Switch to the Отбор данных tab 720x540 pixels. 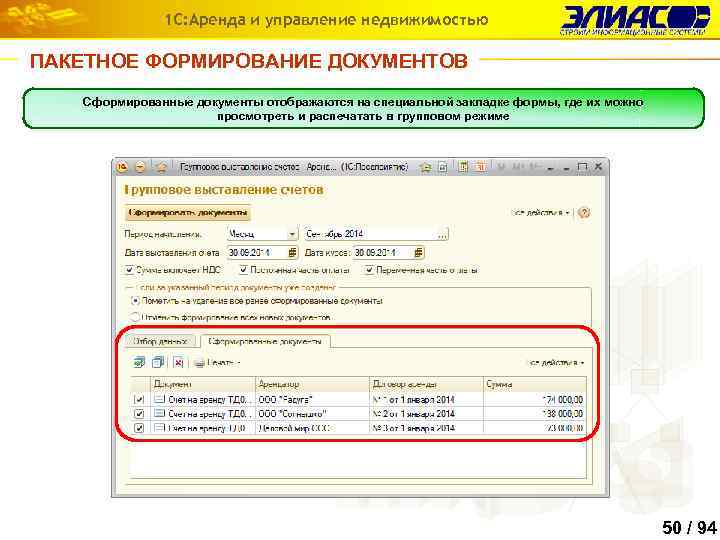point(160,341)
